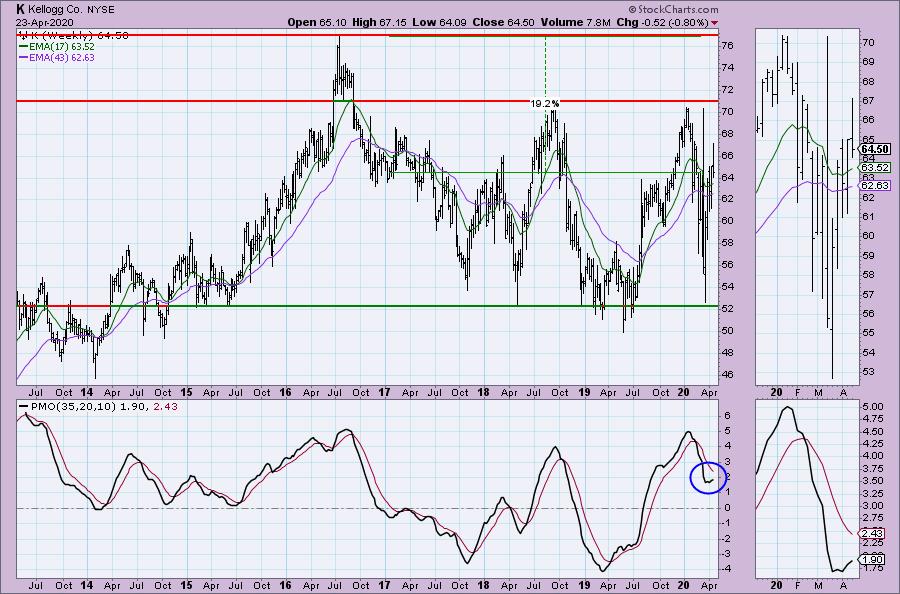Click the 4.25 label on mini PMO axis
This screenshot has width=900, height=594.
(872, 444)
